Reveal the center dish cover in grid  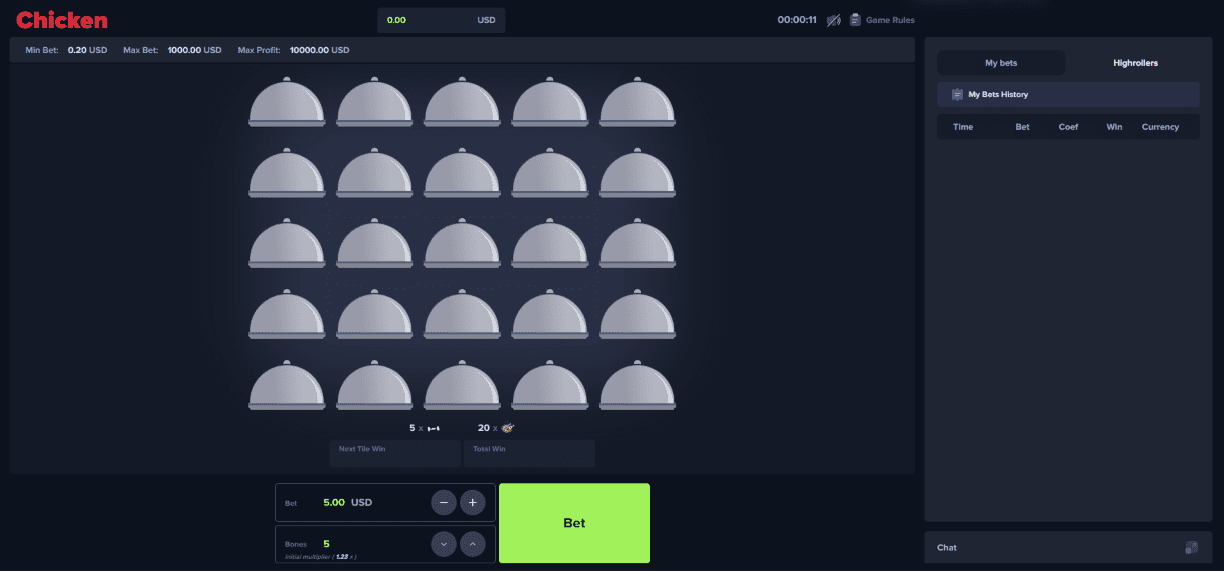(x=462, y=245)
